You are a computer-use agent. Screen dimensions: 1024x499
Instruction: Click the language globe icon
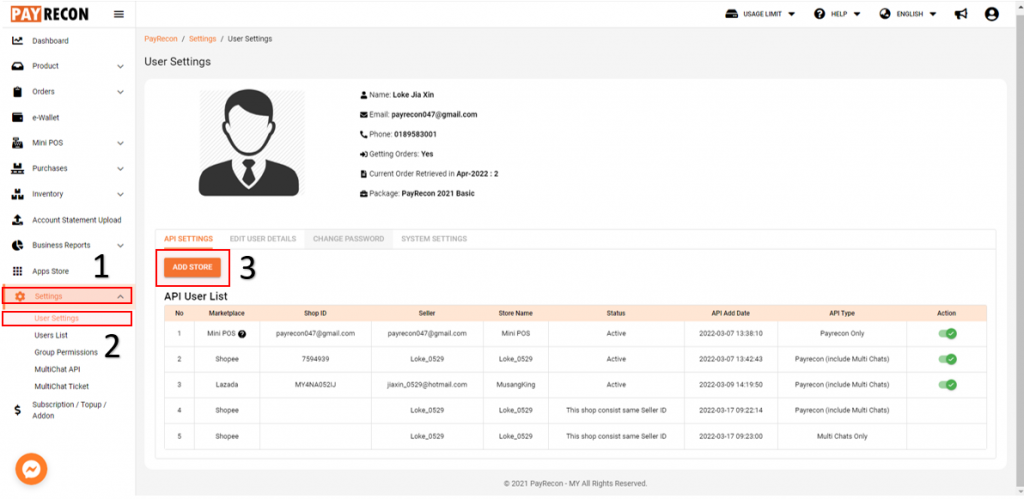click(x=885, y=14)
